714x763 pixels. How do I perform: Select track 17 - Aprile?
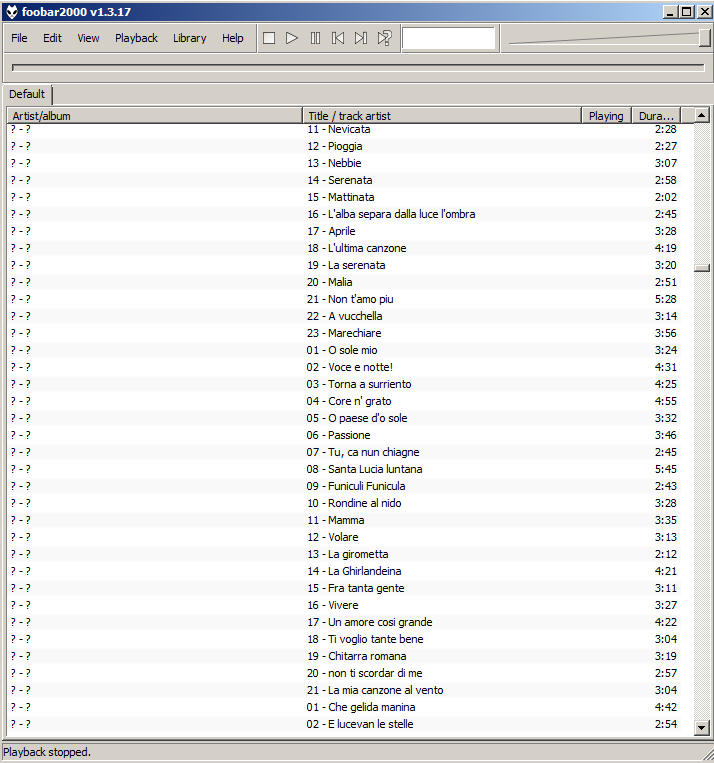[344, 231]
